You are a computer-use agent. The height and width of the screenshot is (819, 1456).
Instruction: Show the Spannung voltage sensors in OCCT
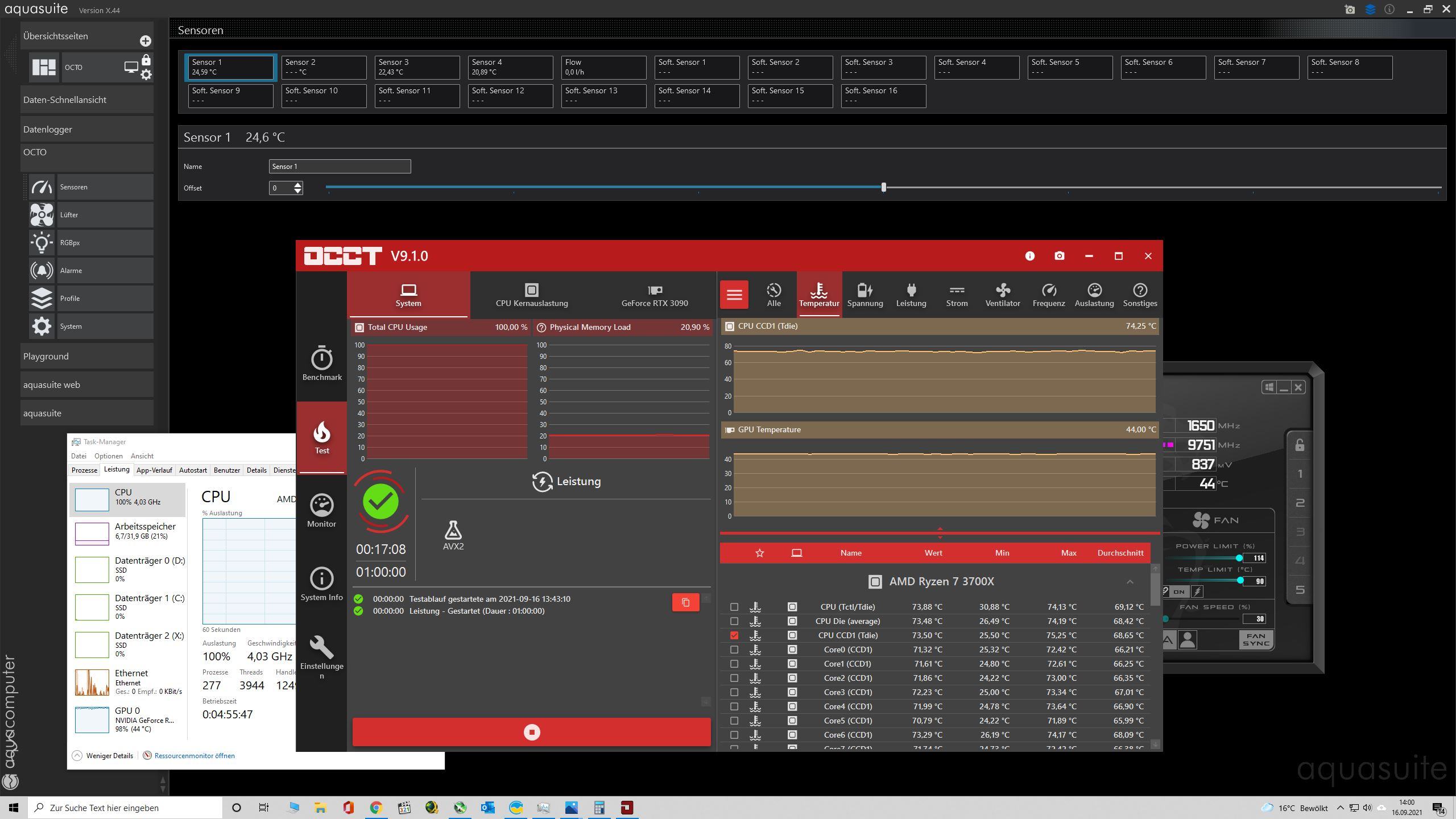[865, 295]
